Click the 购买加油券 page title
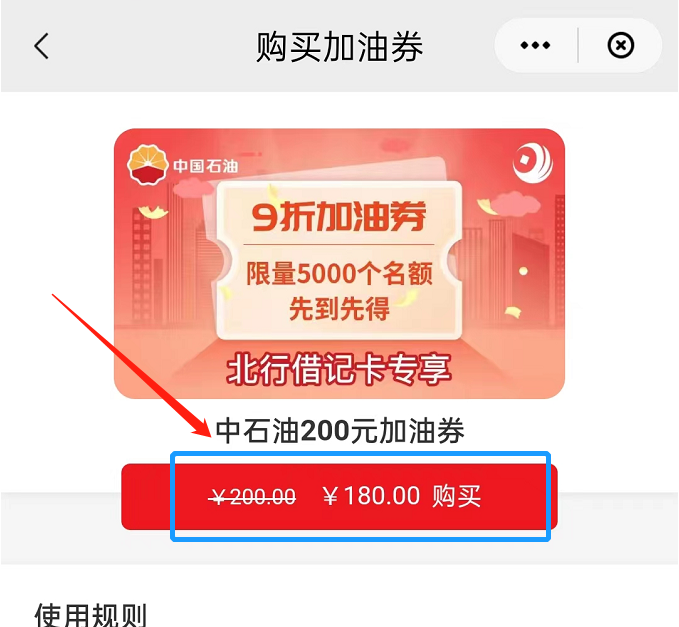 coord(340,46)
